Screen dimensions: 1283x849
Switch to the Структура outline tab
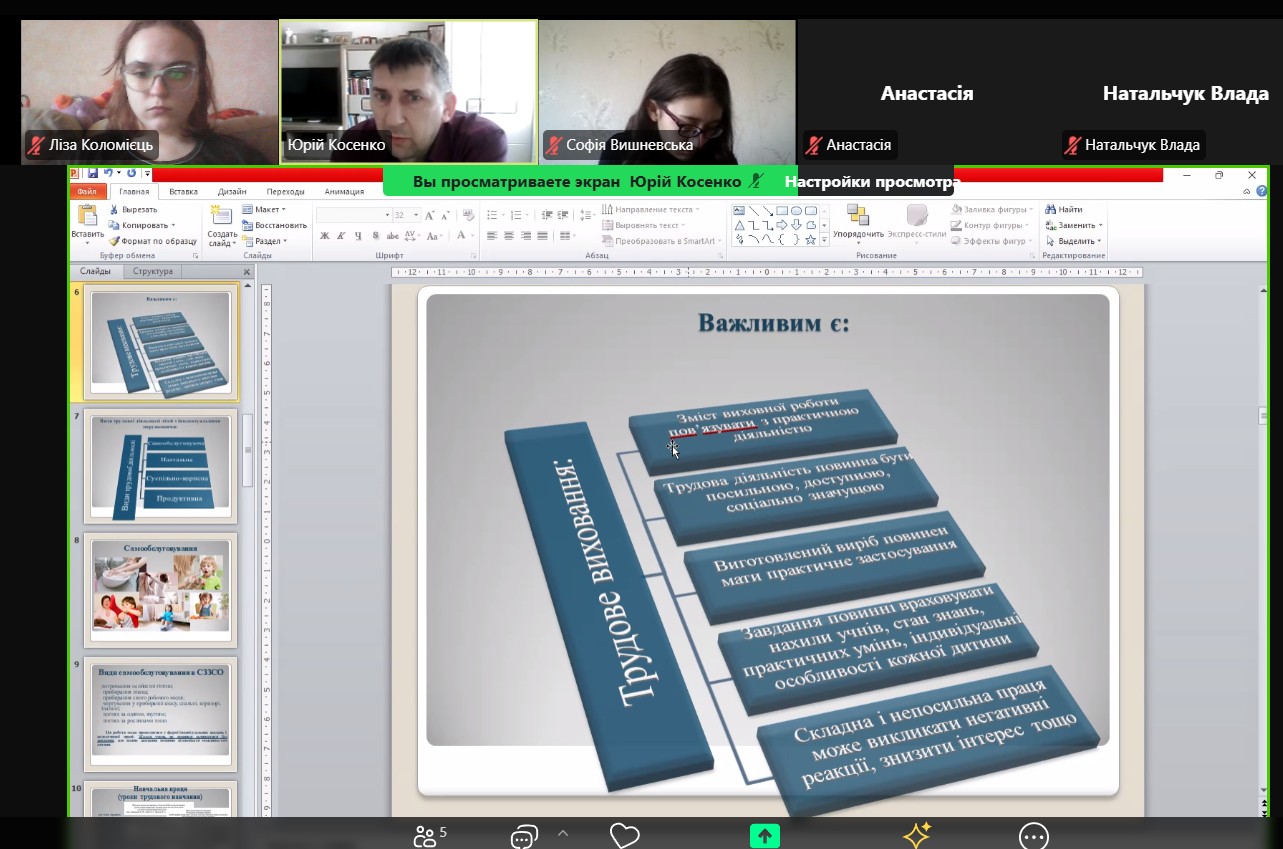(152, 272)
